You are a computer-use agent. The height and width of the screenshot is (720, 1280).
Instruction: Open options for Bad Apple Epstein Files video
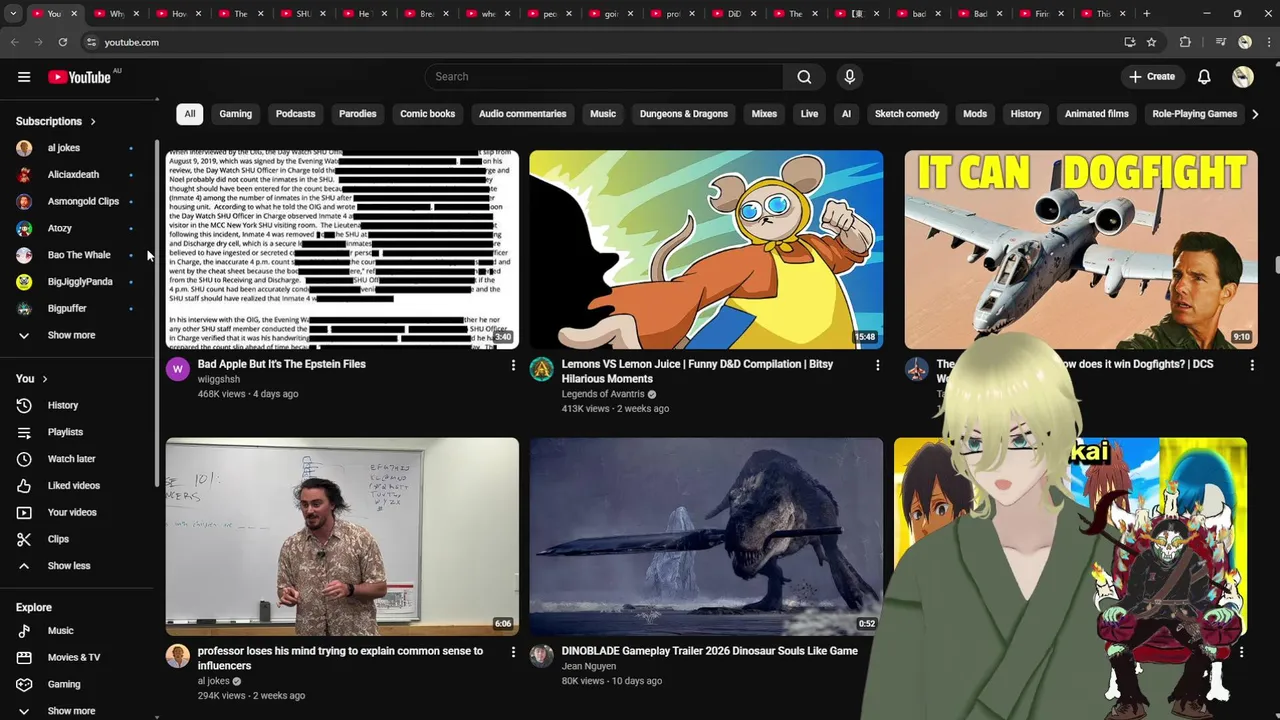point(513,366)
